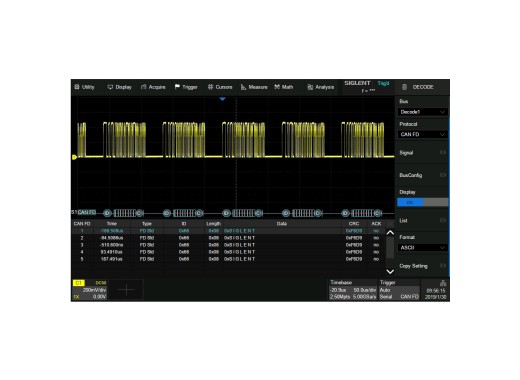Select decode list row 4
This screenshot has width=520, height=380.
[x=228, y=252]
